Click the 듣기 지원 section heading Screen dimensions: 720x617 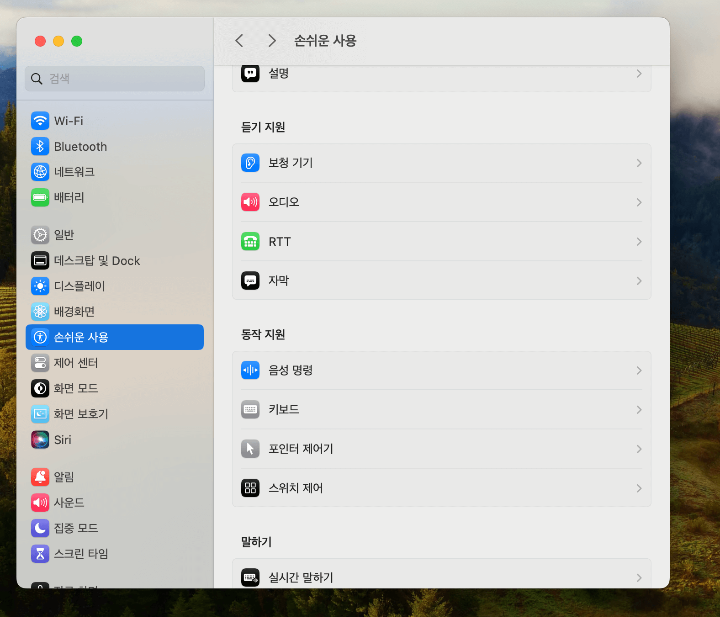[263, 127]
